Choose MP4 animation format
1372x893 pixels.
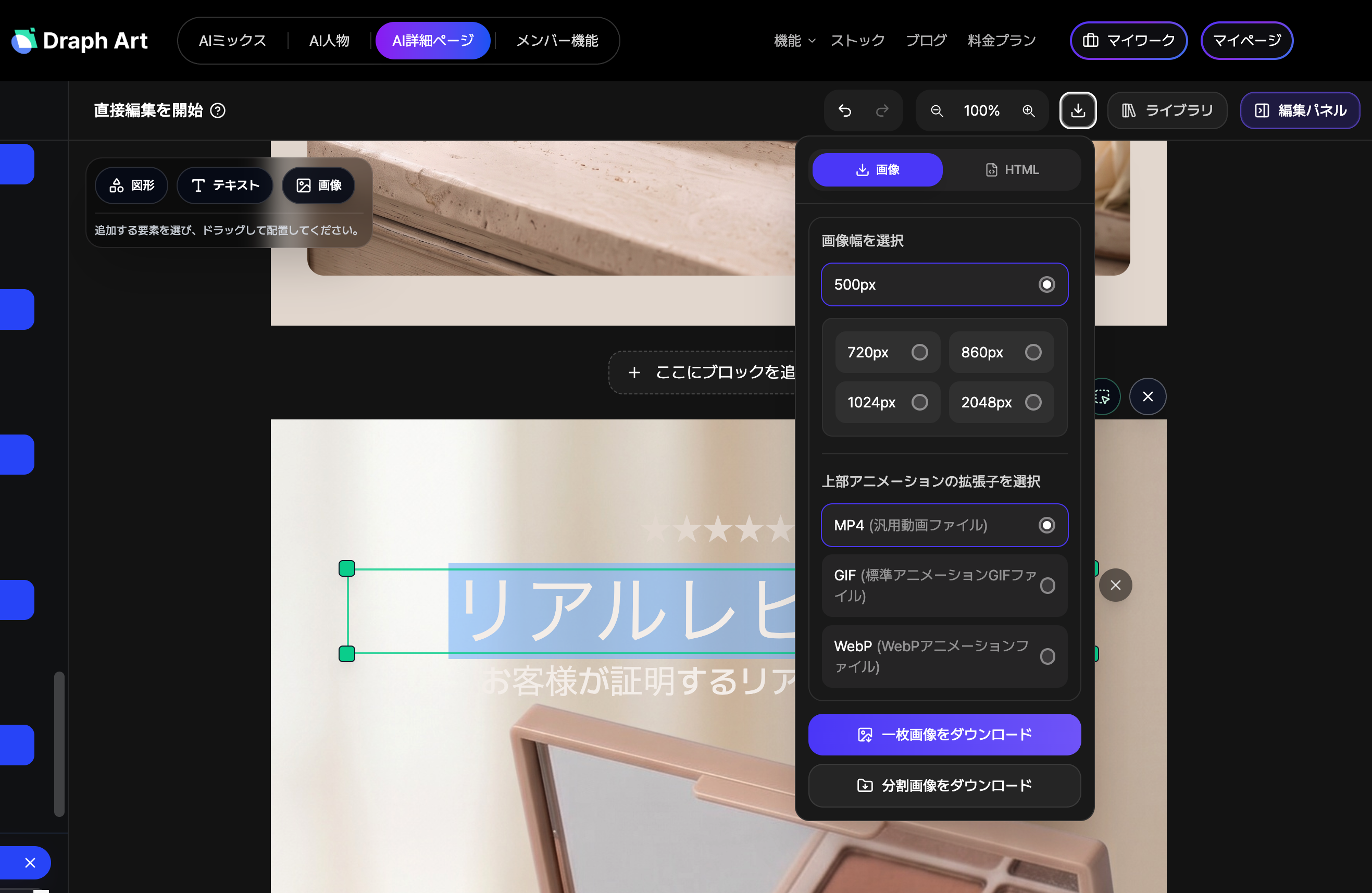(x=944, y=525)
